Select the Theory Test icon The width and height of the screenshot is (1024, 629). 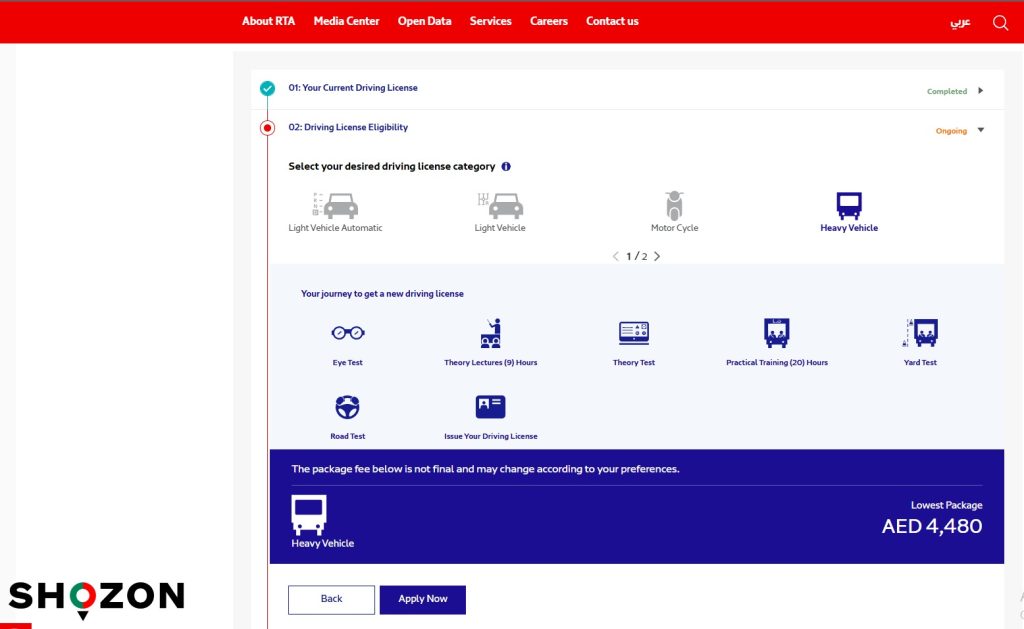point(633,332)
